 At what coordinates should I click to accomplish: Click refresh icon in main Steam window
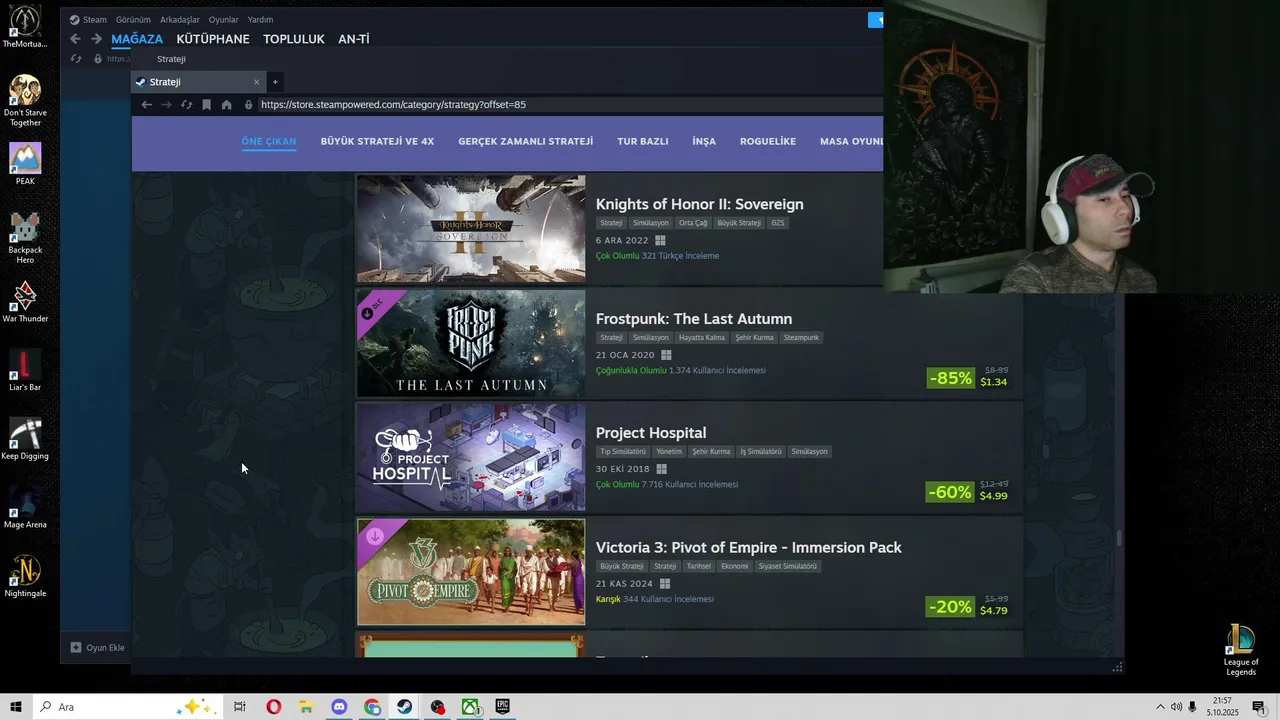pos(76,59)
